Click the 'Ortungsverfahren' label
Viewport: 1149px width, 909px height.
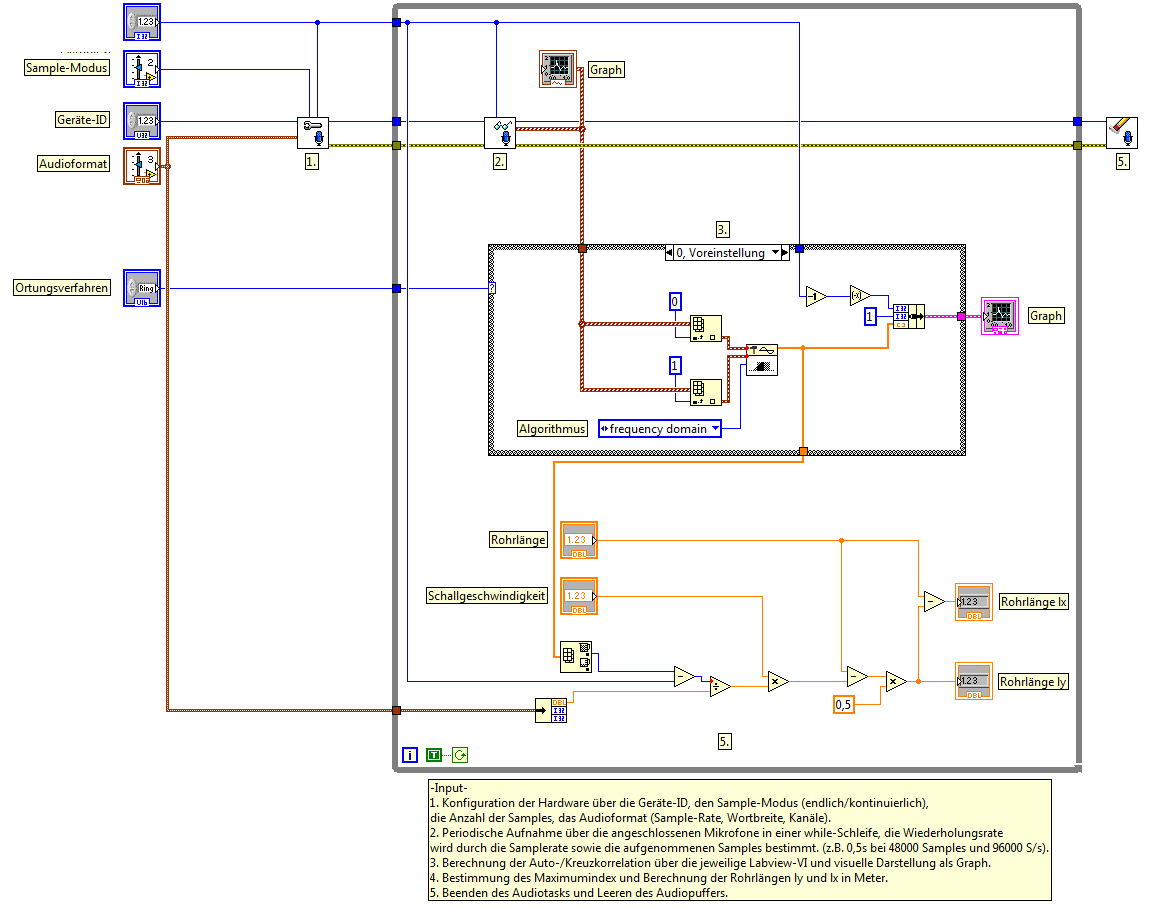pos(62,287)
